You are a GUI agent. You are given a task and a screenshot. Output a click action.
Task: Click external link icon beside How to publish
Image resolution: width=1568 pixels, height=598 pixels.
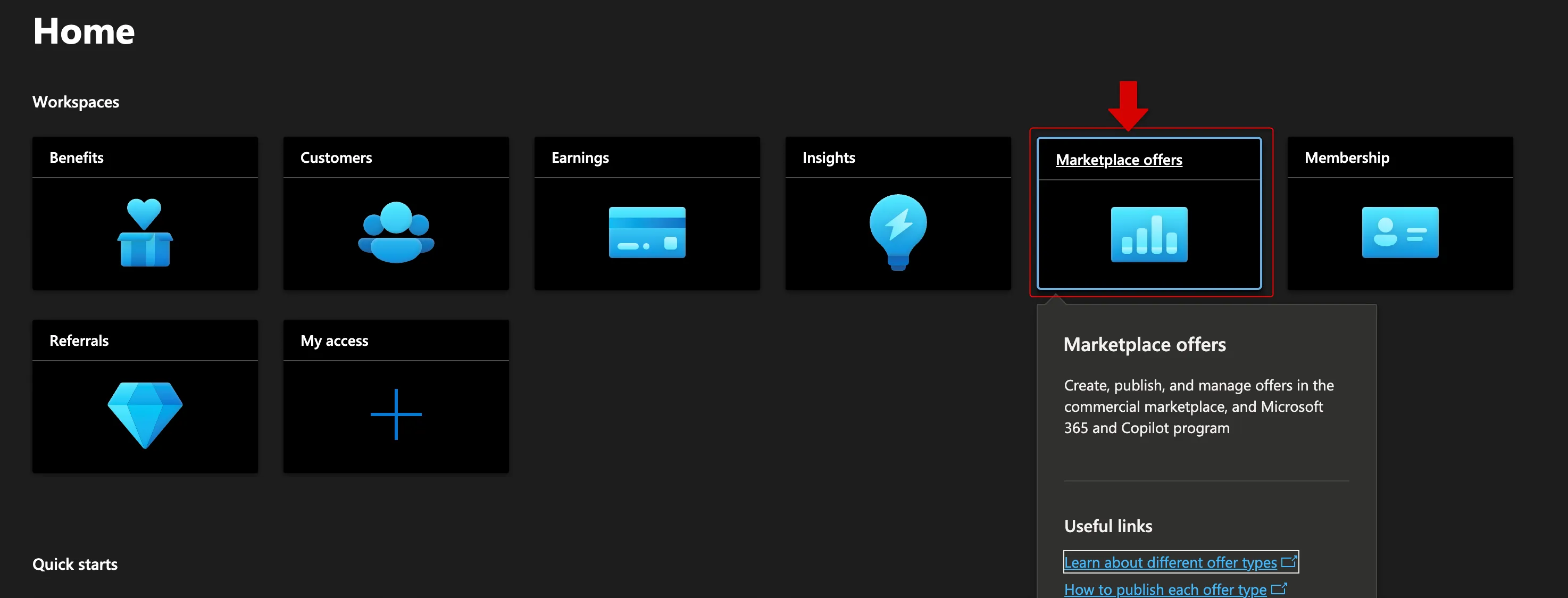click(1279, 588)
